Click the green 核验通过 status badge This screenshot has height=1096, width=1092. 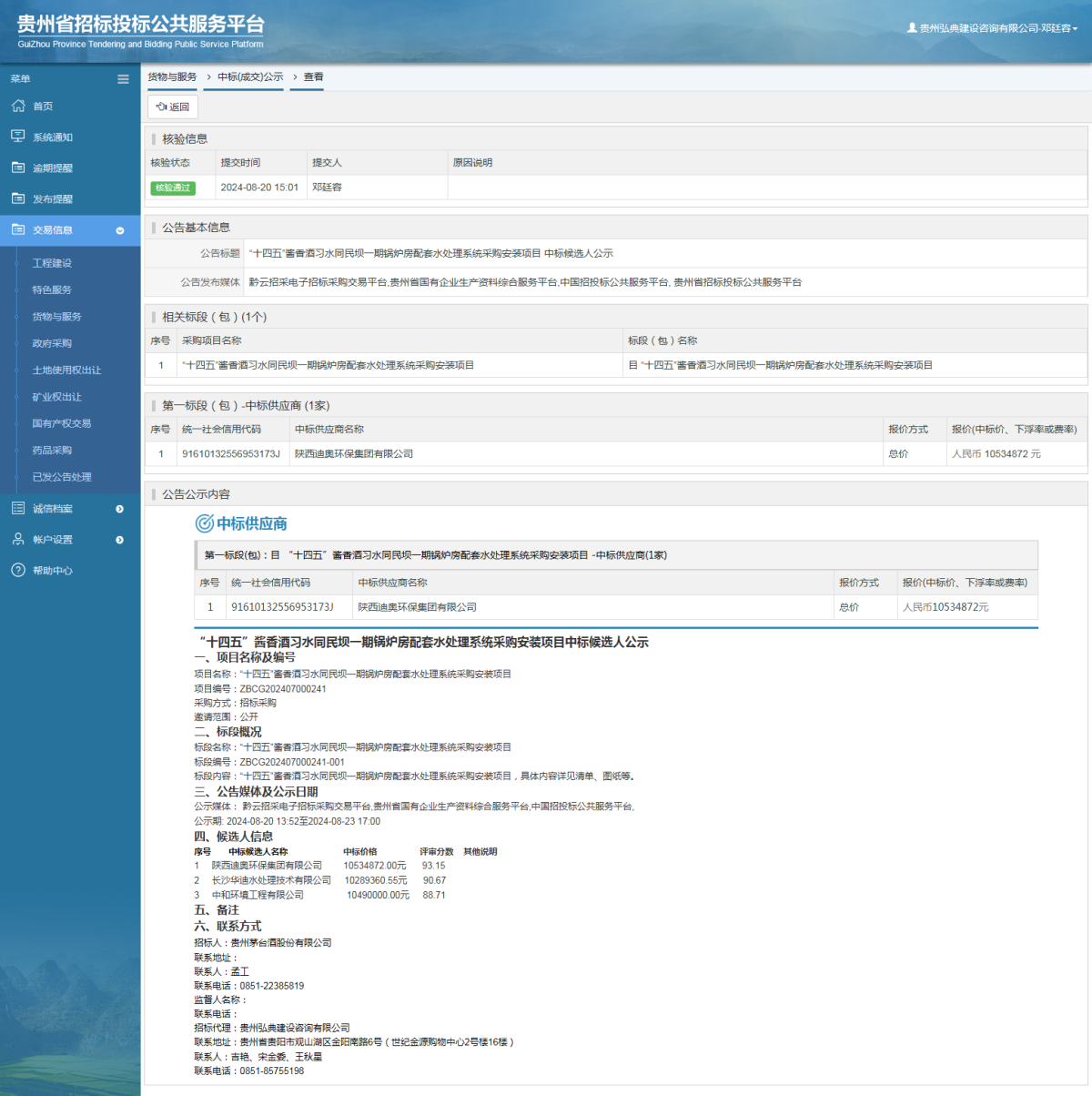(x=173, y=188)
